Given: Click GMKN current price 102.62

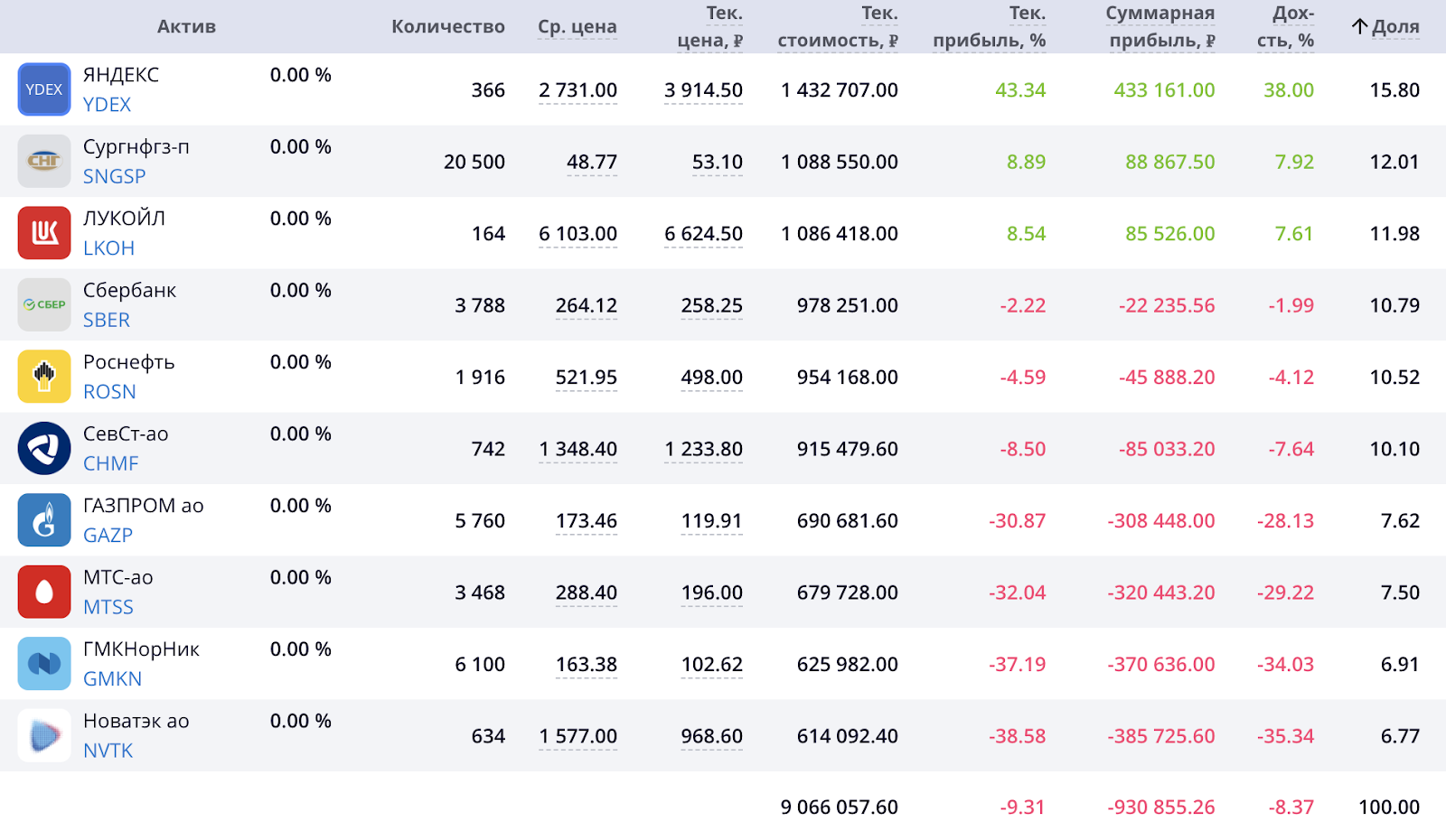Looking at the screenshot, I should click(712, 665).
